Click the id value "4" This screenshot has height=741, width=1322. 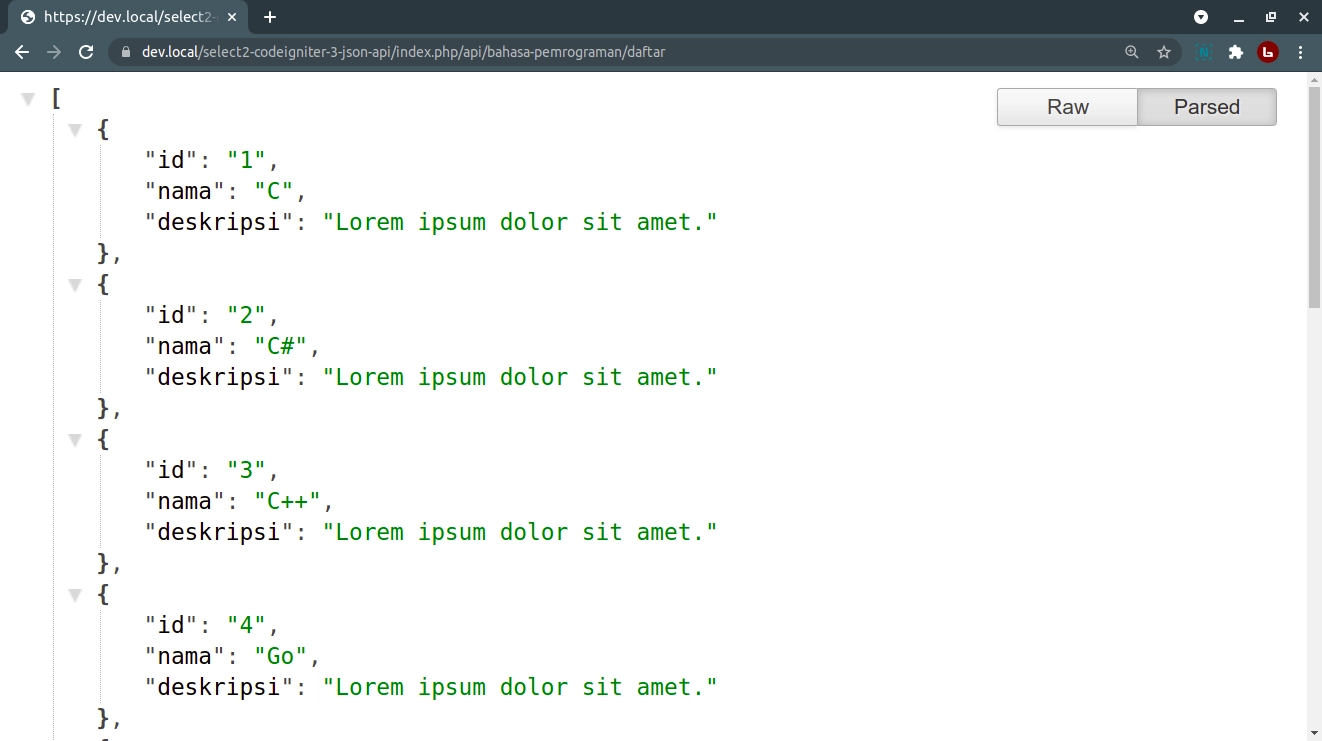point(247,625)
